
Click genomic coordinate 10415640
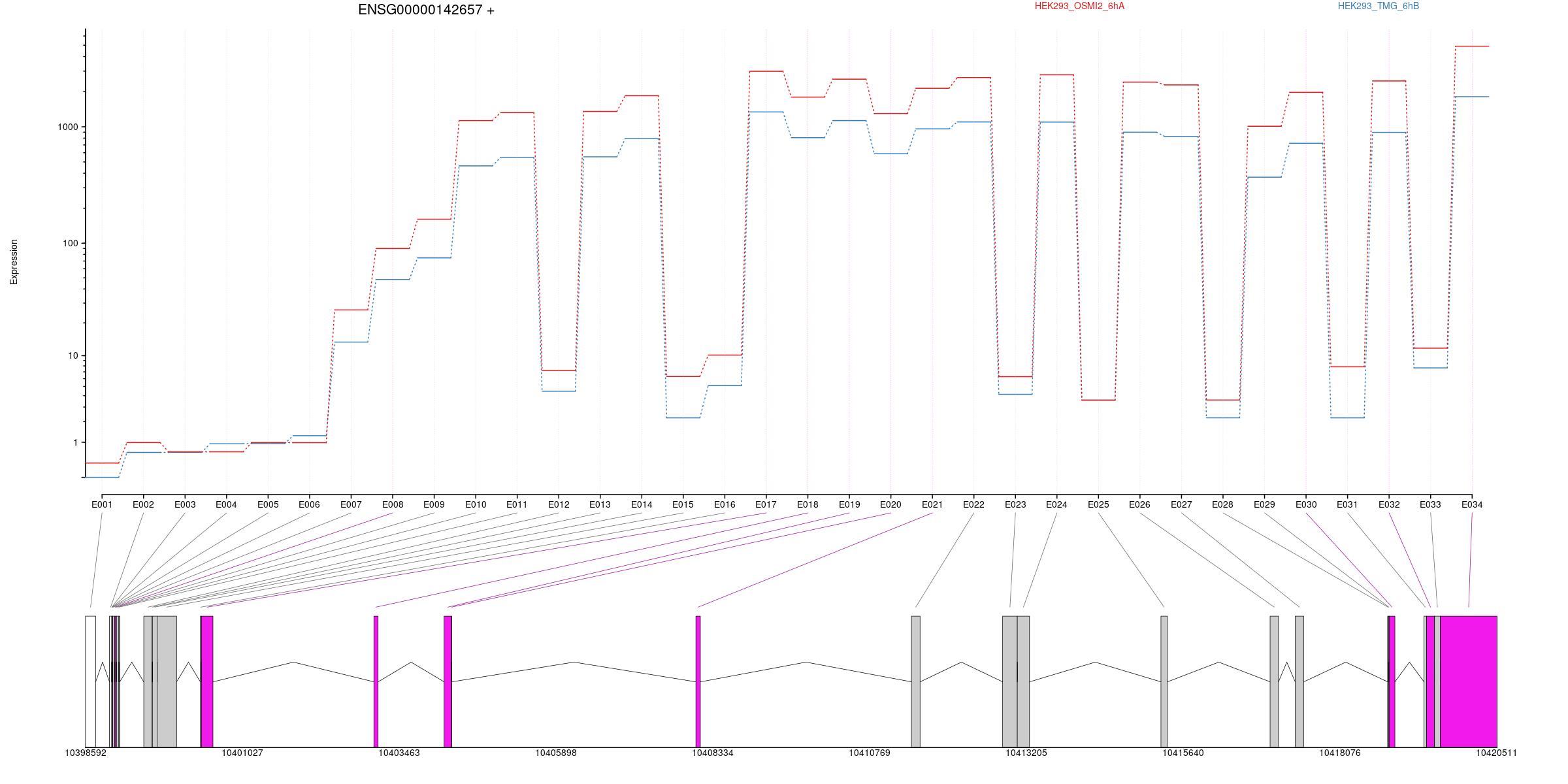point(1183,753)
